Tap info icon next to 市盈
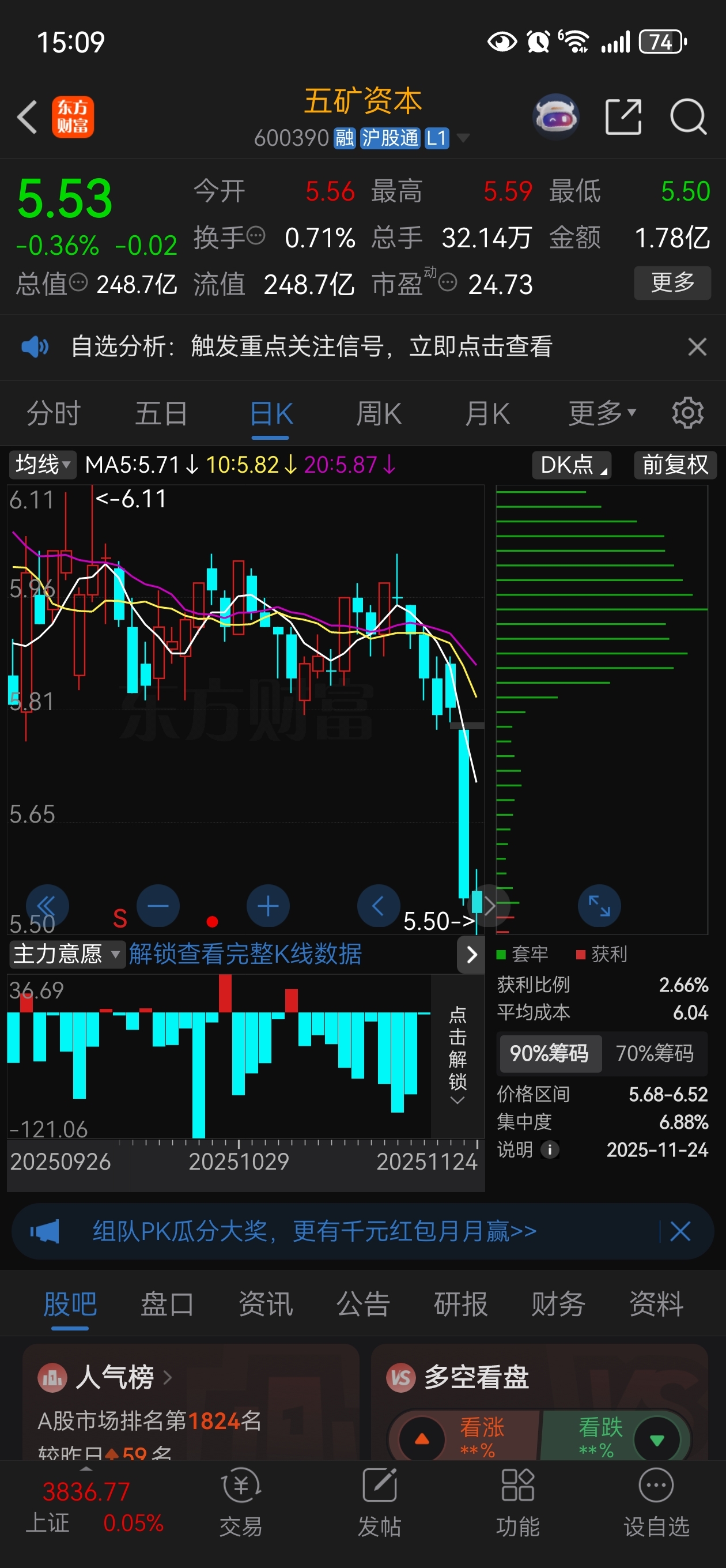 (x=447, y=282)
